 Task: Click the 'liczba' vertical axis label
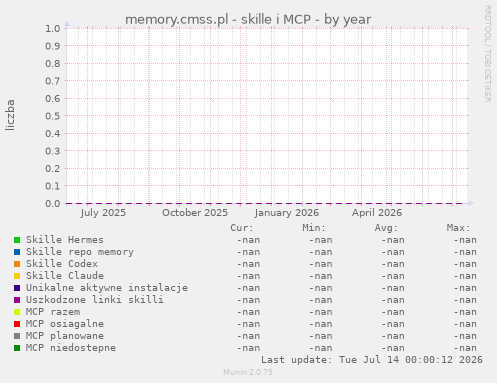coord(10,115)
